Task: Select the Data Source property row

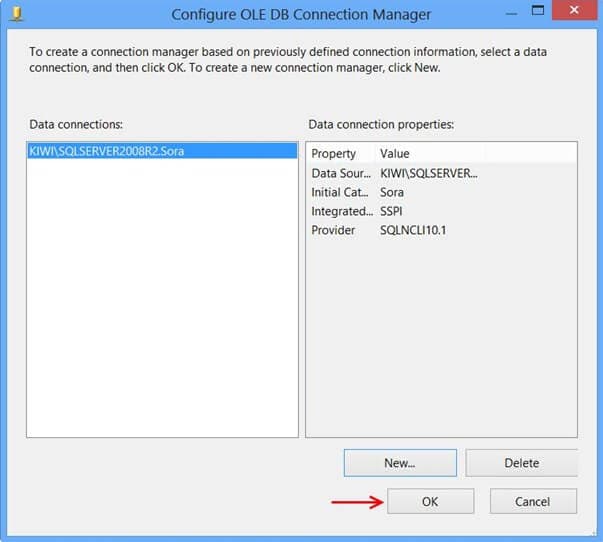Action: [339, 173]
